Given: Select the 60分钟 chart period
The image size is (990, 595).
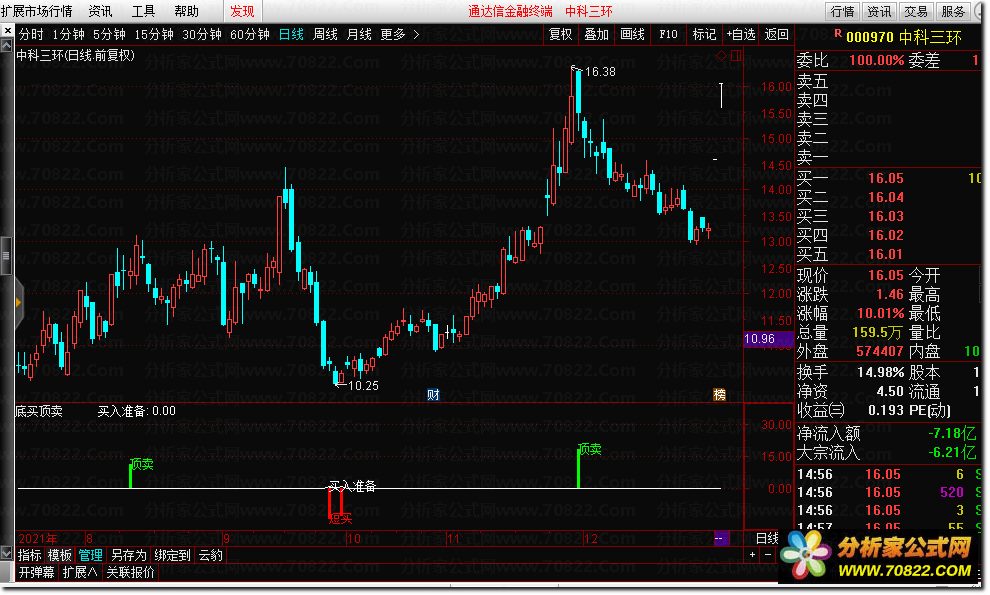Looking at the screenshot, I should [250, 34].
